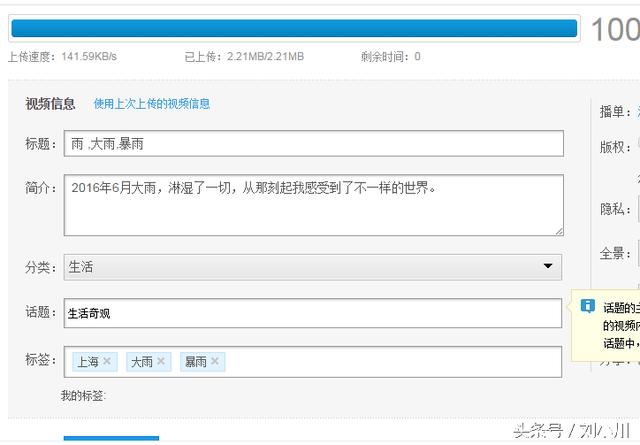This screenshot has height=445, width=640.
Task: Click the blue info icon beside topic field
Action: click(588, 306)
